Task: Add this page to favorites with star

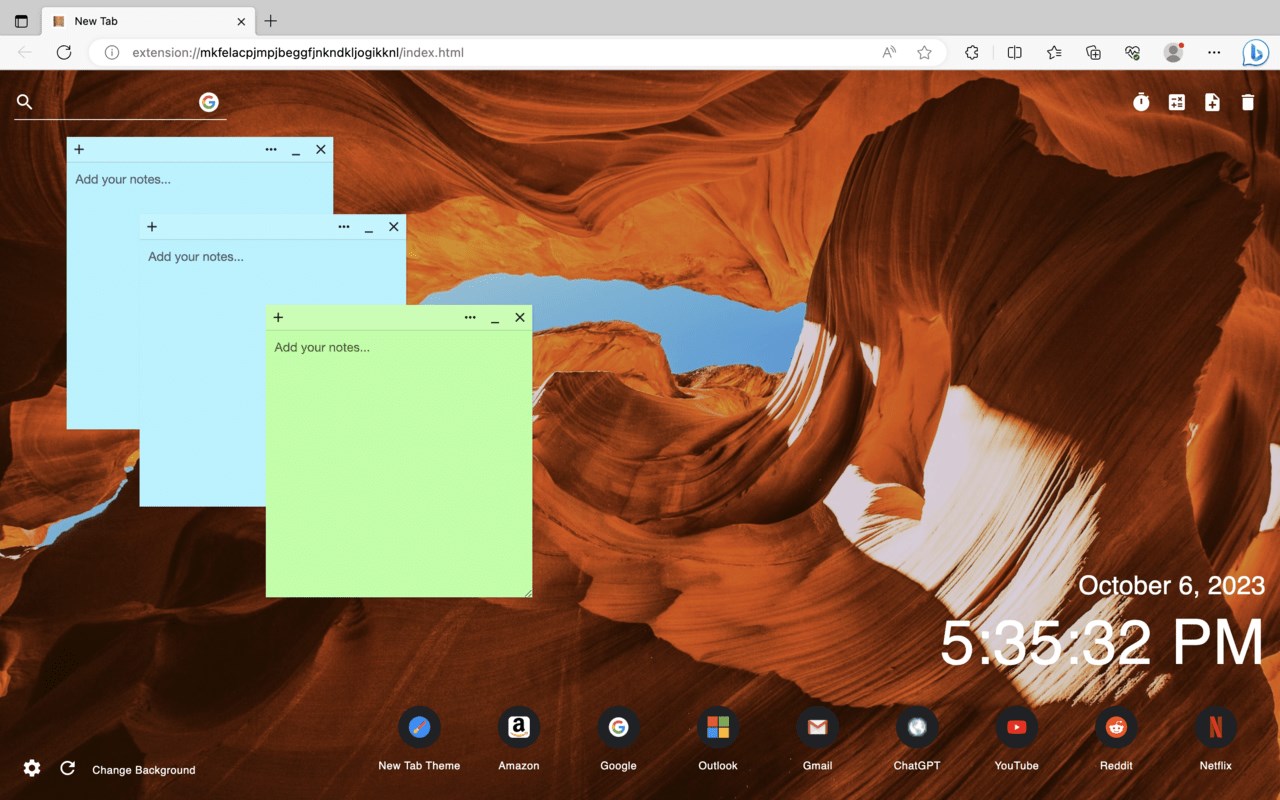Action: (925, 52)
